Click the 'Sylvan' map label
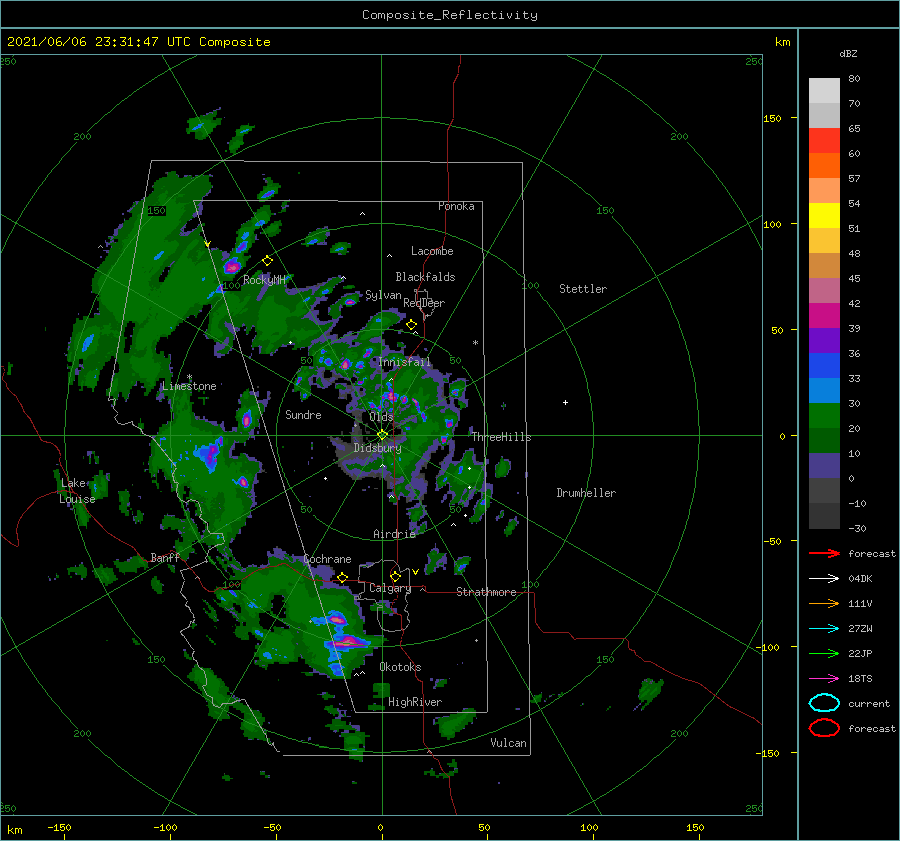The image size is (900, 841). point(383,295)
